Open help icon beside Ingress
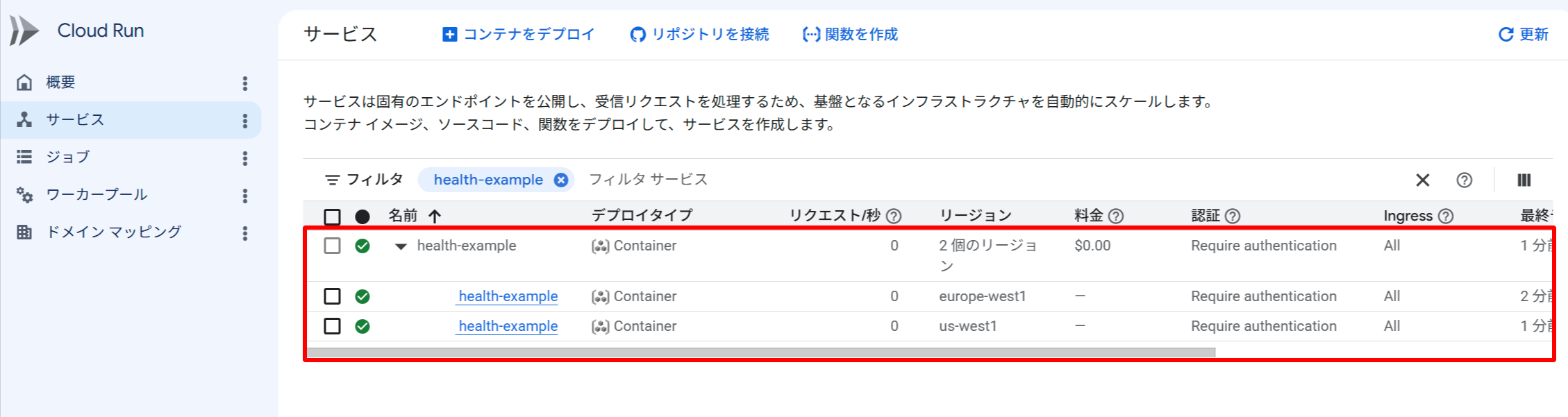Viewport: 1568px width, 417px height. pyautogui.click(x=1446, y=216)
